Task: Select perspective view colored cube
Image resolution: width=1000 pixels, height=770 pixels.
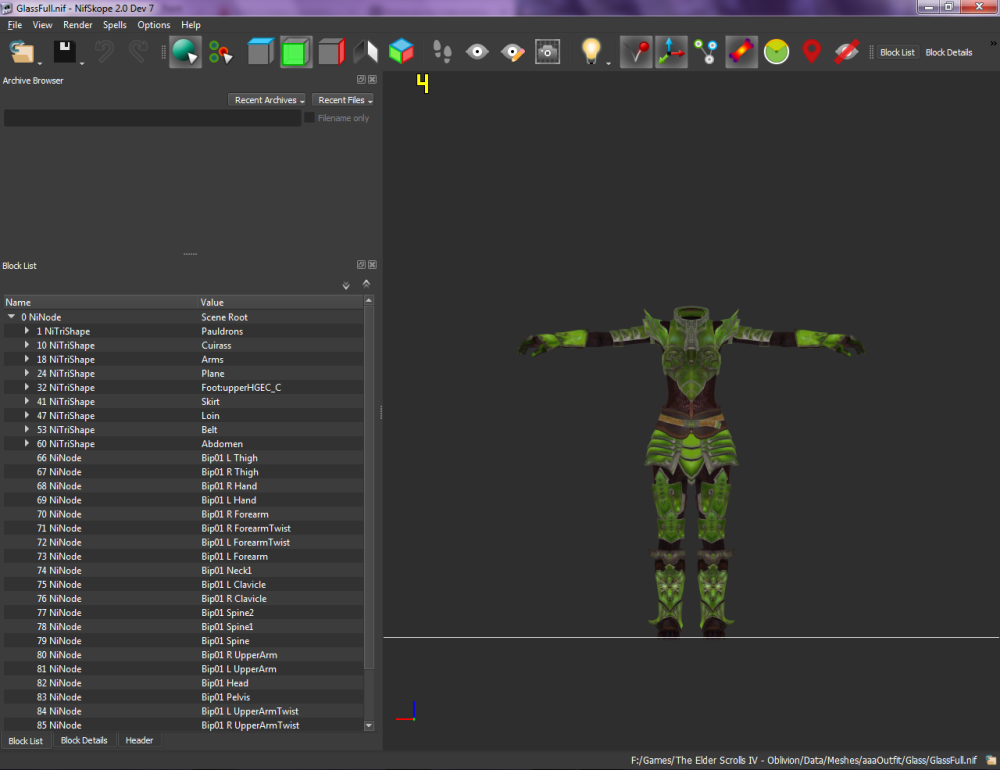Action: 401,52
